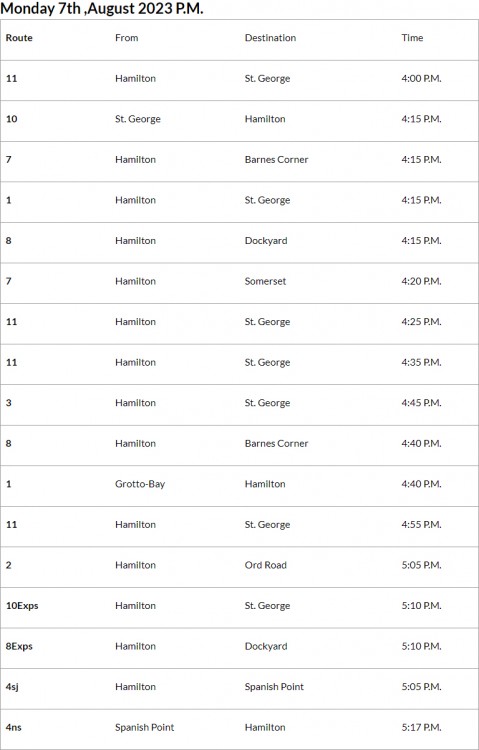The width and height of the screenshot is (479, 750).
Task: Select the Grotto-Bay origin cell
Action: (140, 484)
